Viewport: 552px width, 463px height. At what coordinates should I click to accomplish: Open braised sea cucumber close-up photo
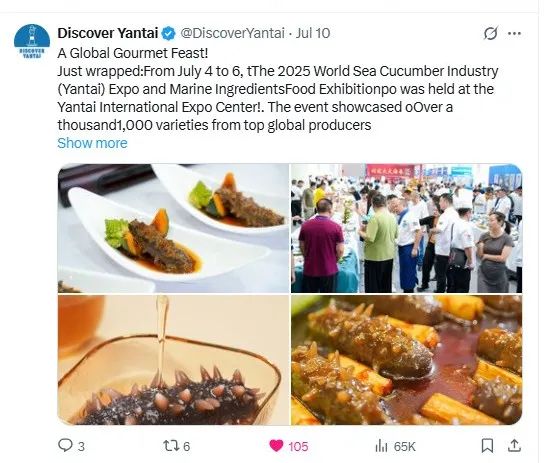pos(407,360)
